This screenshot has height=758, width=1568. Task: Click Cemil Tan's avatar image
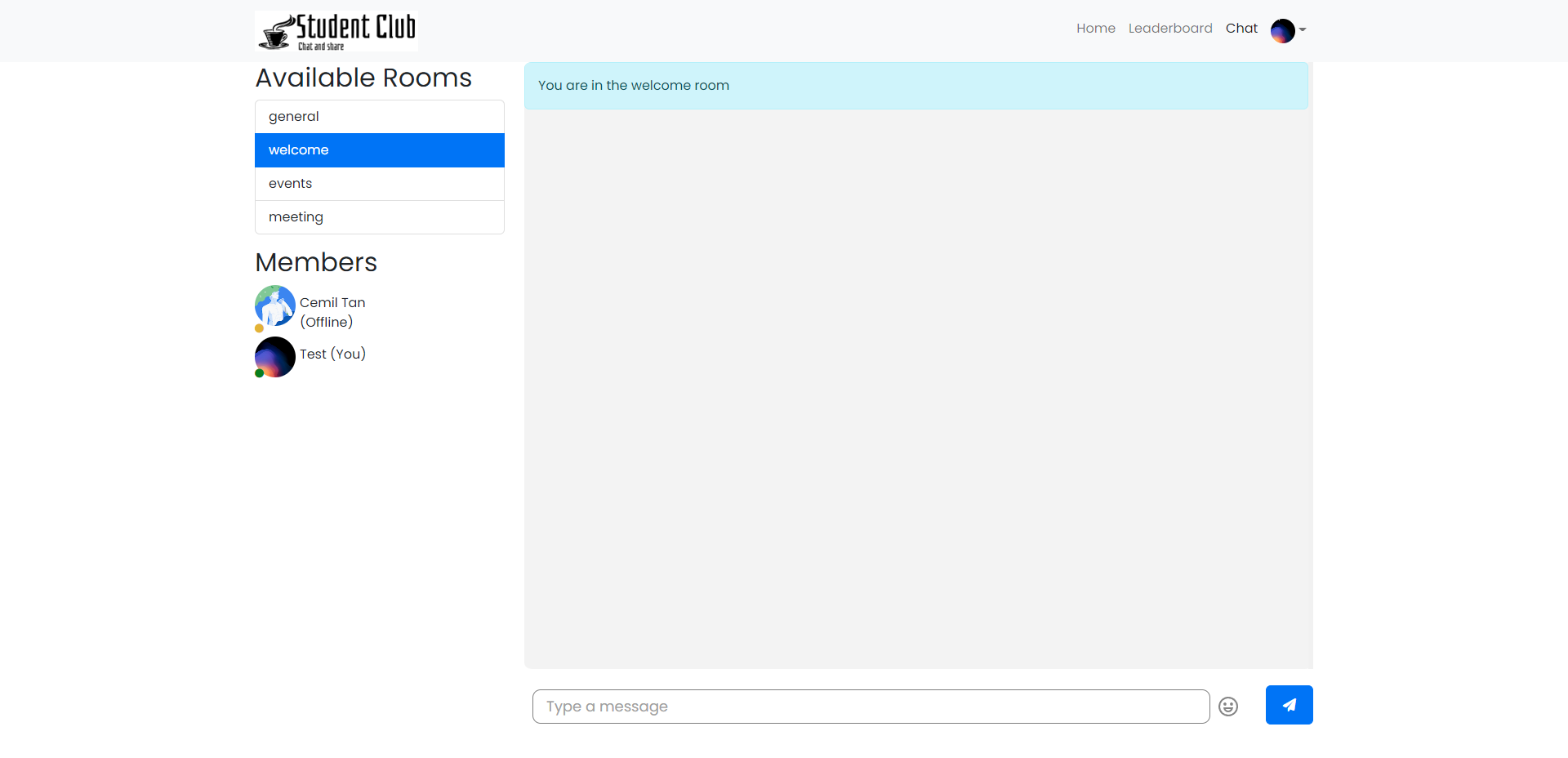[274, 306]
